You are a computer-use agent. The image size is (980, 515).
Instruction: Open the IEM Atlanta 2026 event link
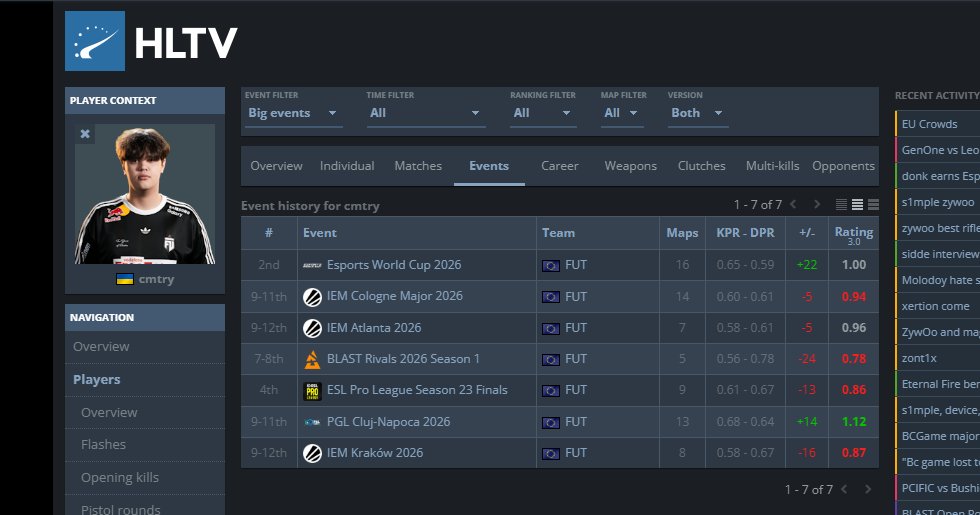(374, 328)
